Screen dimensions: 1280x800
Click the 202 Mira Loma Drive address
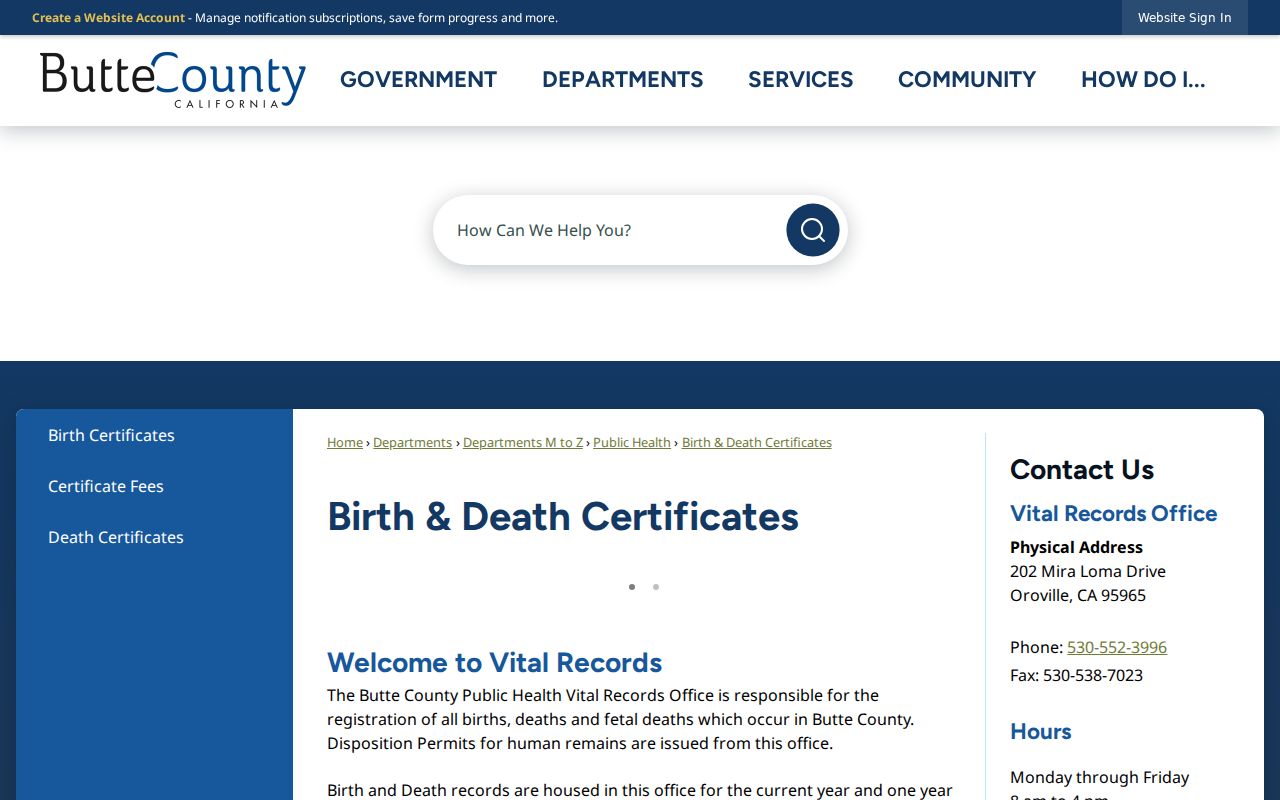[1088, 571]
